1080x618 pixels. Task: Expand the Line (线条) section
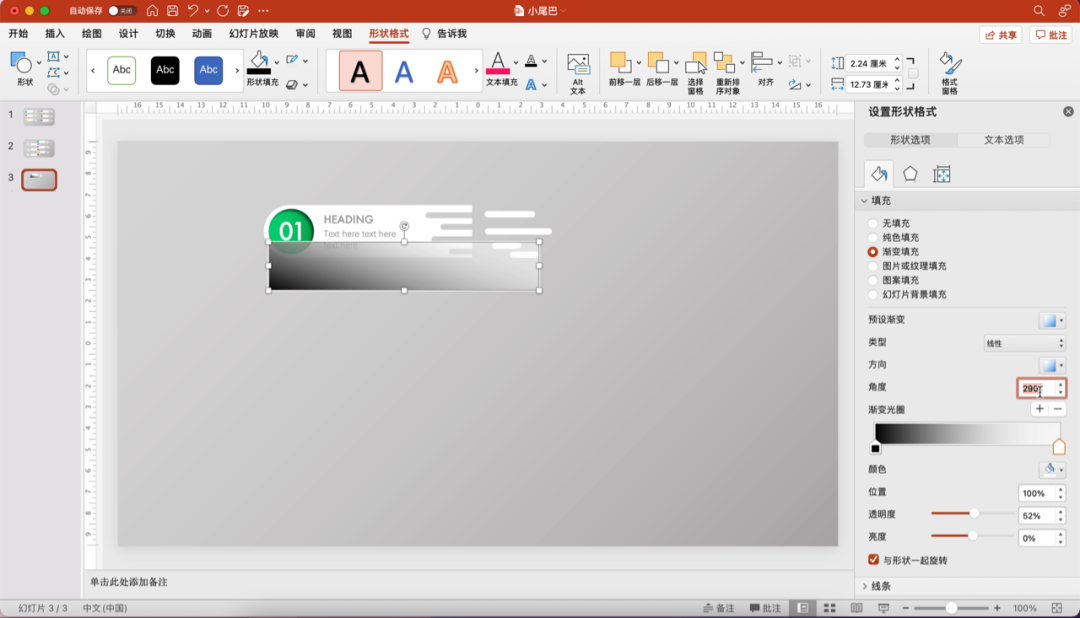click(x=864, y=586)
